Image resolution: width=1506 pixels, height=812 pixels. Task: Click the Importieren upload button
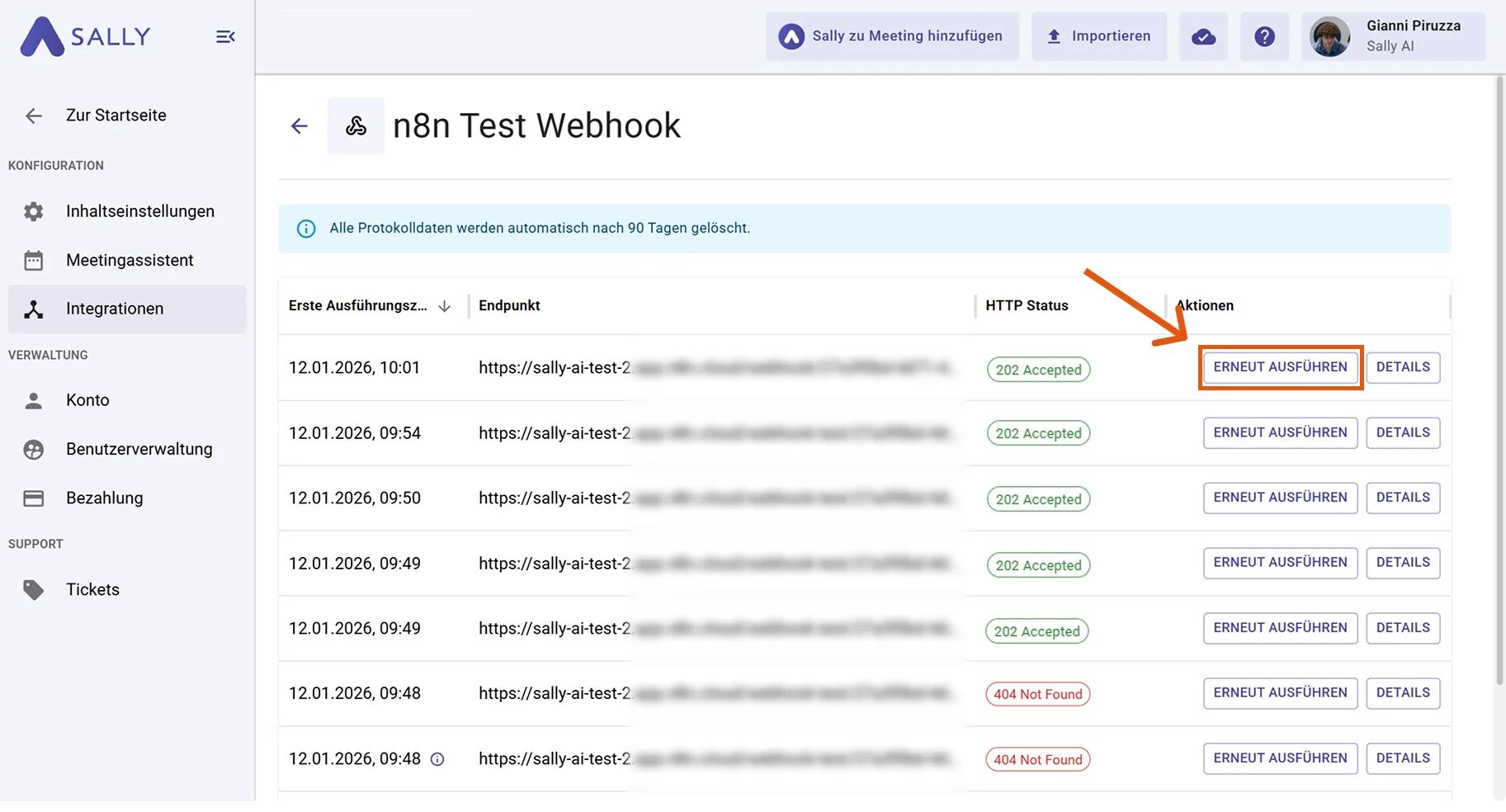(x=1098, y=36)
